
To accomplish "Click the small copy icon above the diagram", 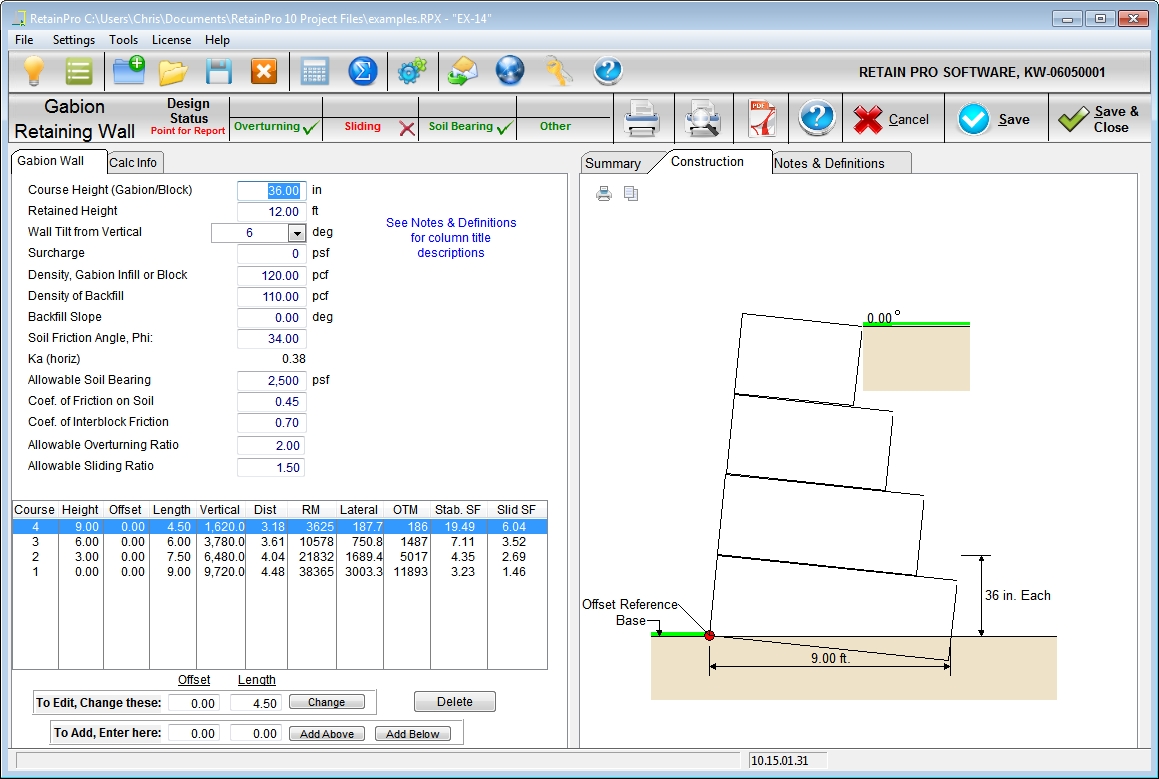I will coord(631,194).
